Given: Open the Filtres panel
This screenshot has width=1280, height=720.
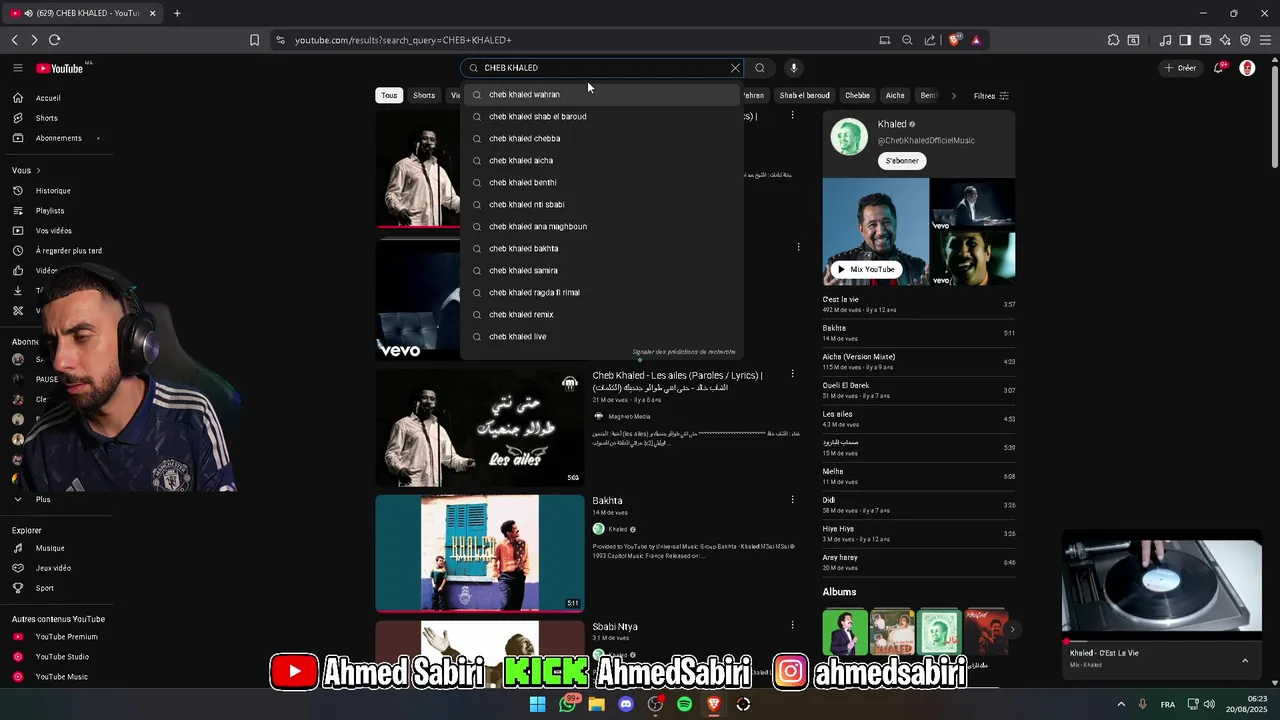Looking at the screenshot, I should coord(991,96).
